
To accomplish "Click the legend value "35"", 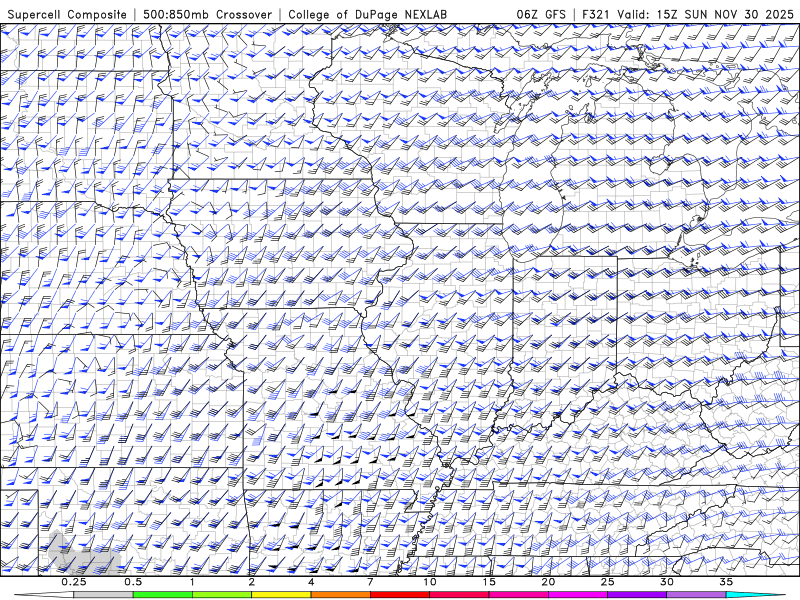I will click(726, 582).
